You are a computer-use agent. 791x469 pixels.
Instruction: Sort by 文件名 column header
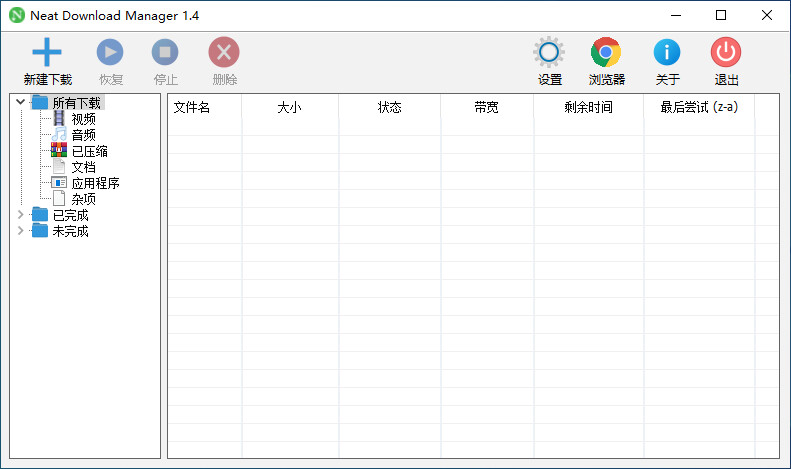[x=192, y=107]
